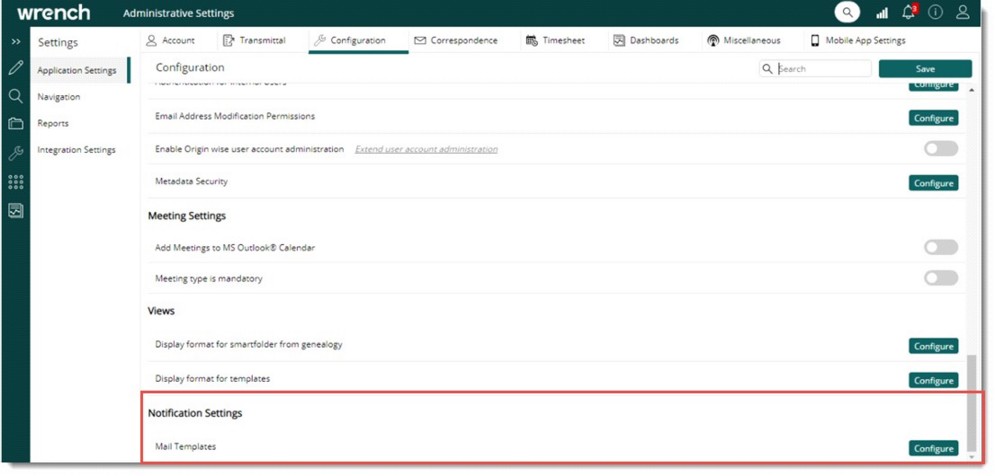Toggle Enable Origin wise user account administration
Image resolution: width=995 pixels, height=476 pixels.
tap(940, 149)
